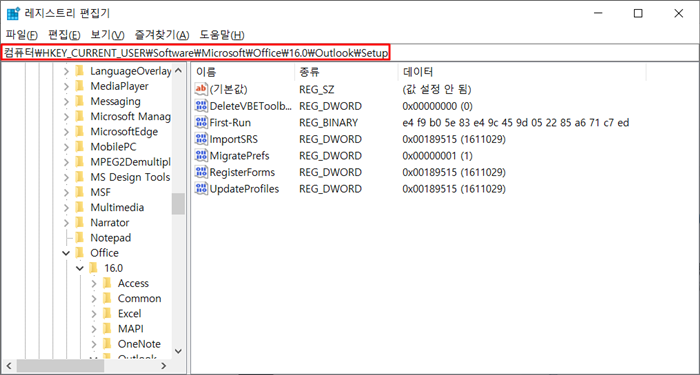Expand the Narrator key
This screenshot has height=375, width=700.
tap(67, 223)
